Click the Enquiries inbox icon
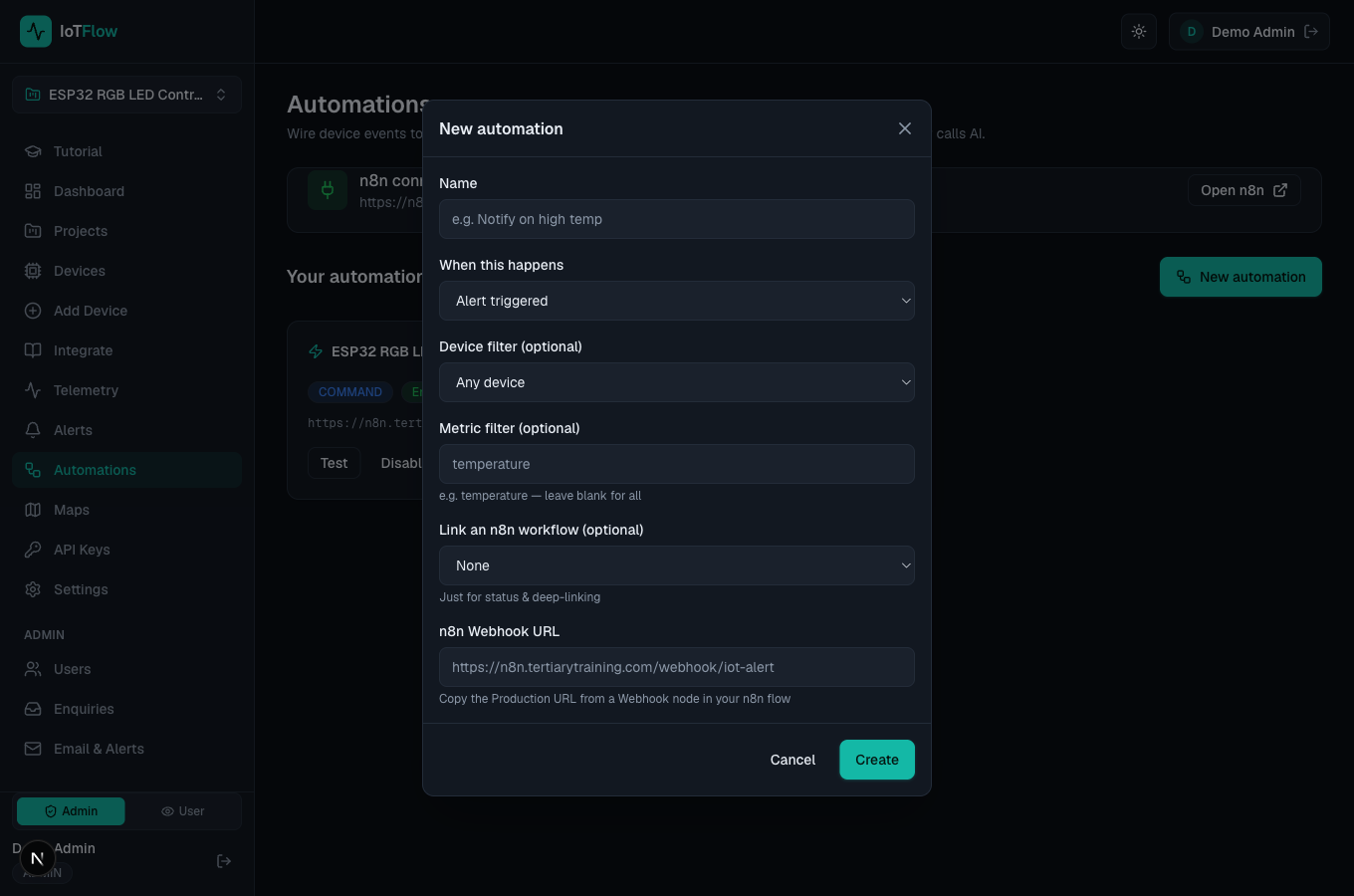This screenshot has width=1354, height=896. click(33, 709)
